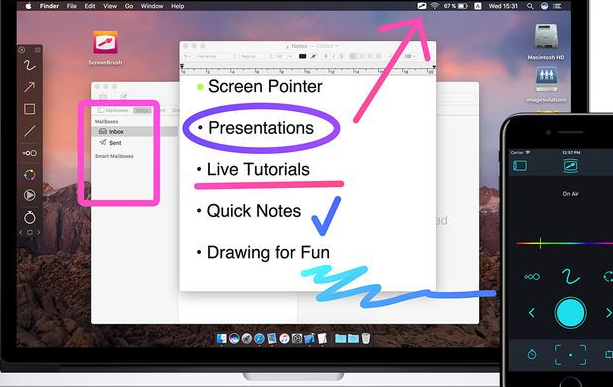Click the Mailboxes button in Mail favorites bar
This screenshot has width=613, height=387.
pos(113,110)
